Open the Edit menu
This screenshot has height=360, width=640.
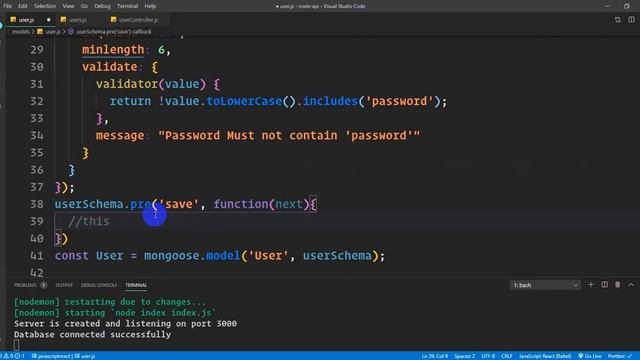[x=22, y=6]
